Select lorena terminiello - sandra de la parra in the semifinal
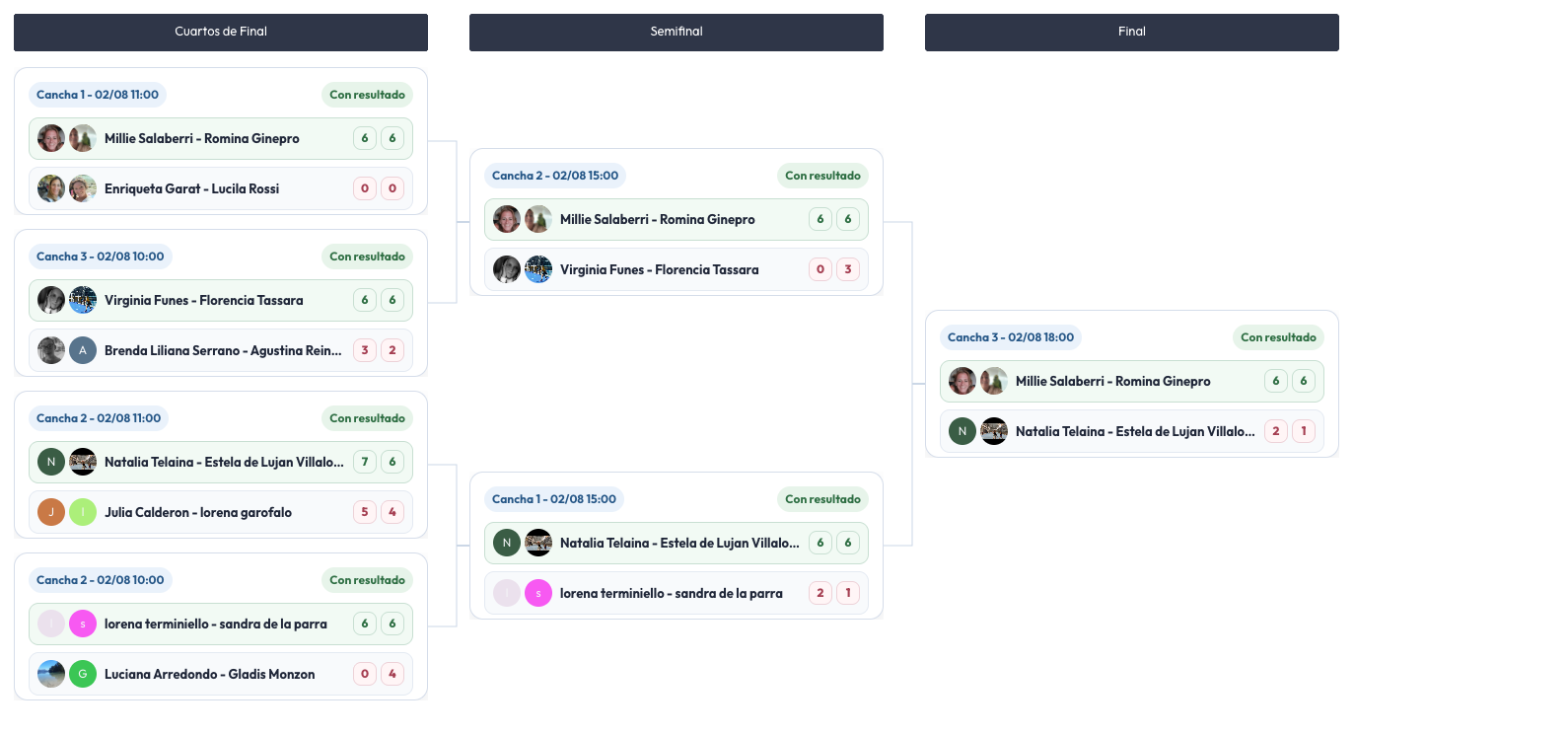The width and height of the screenshot is (1568, 735). 677,593
